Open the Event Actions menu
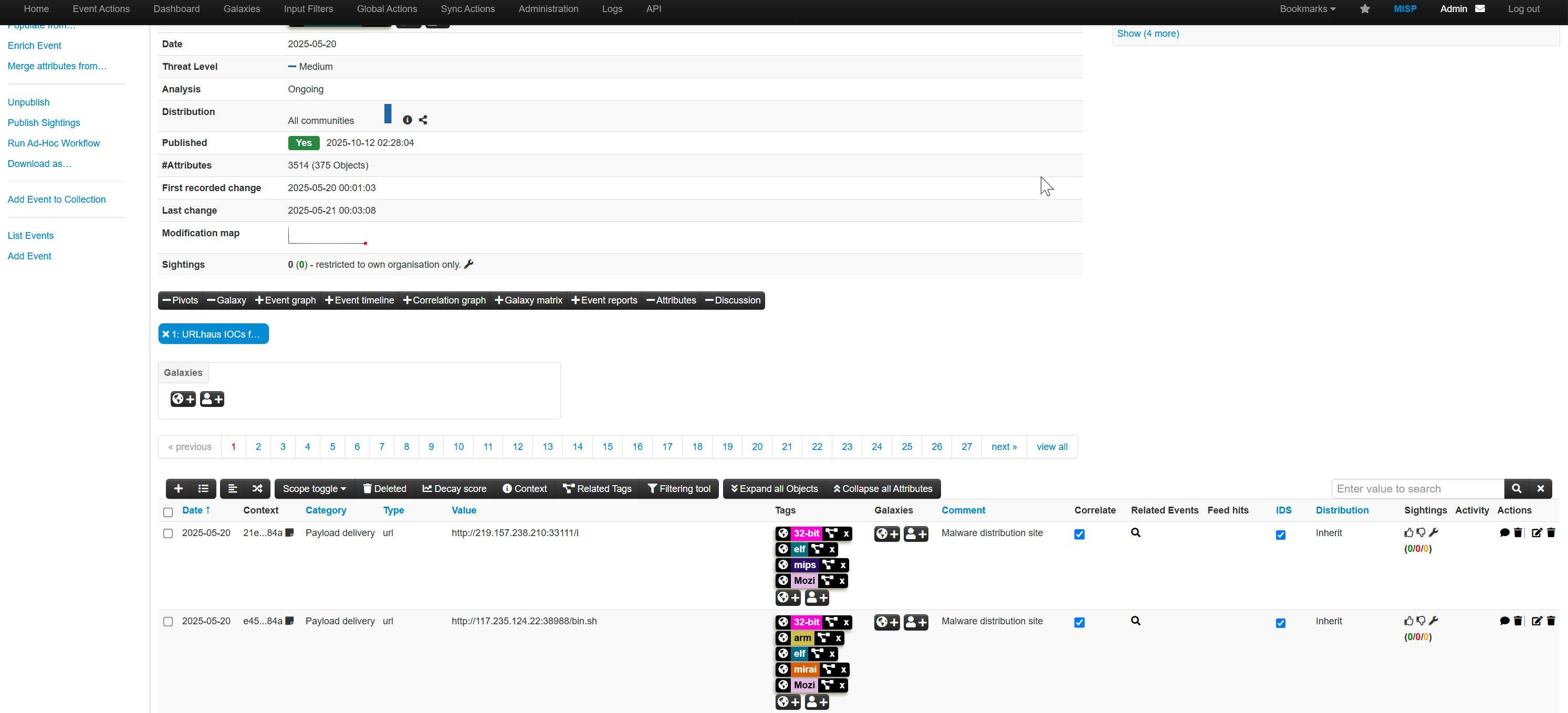This screenshot has height=713, width=1568. [x=100, y=8]
